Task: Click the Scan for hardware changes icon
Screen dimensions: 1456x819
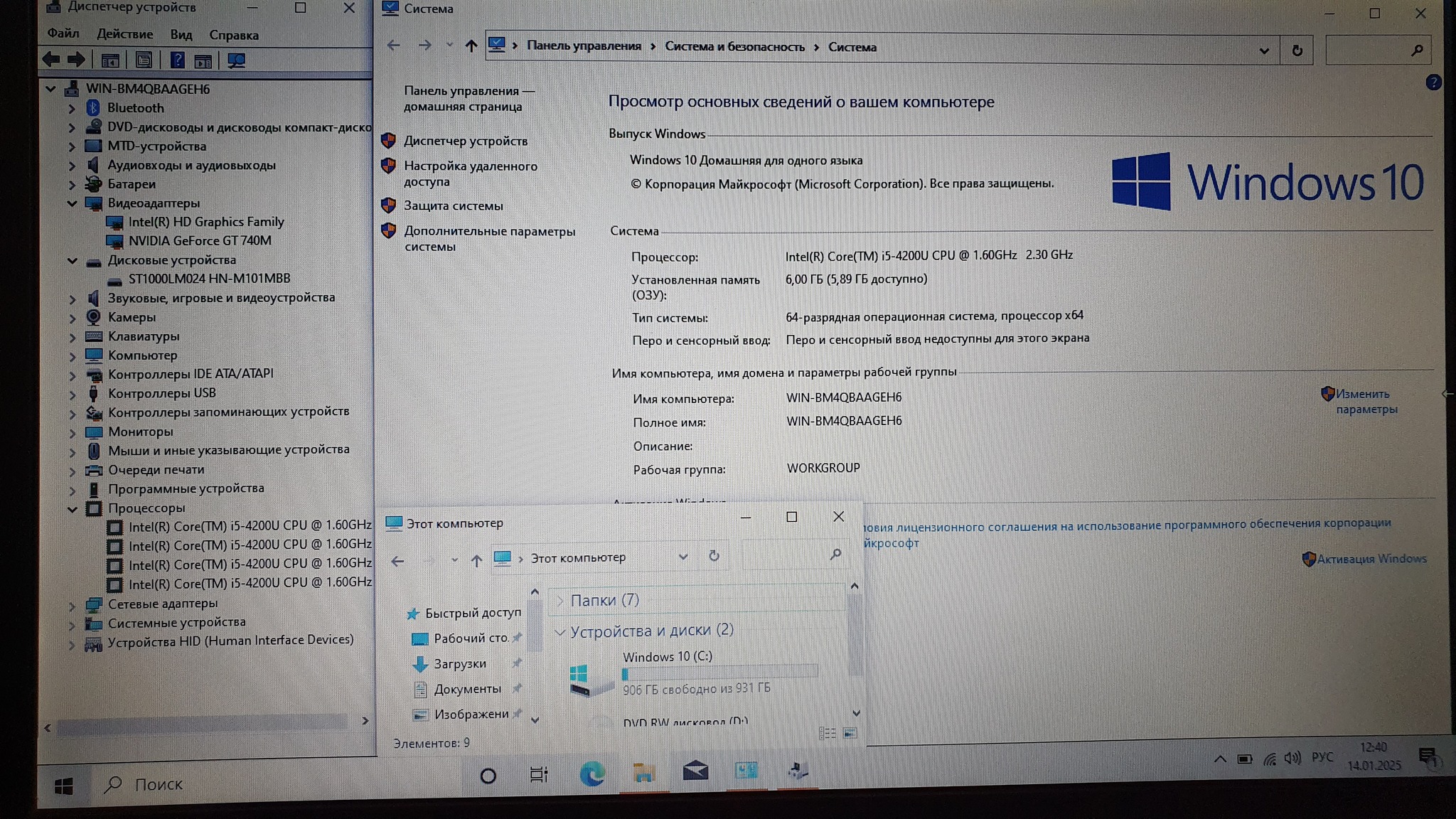Action: tap(237, 60)
